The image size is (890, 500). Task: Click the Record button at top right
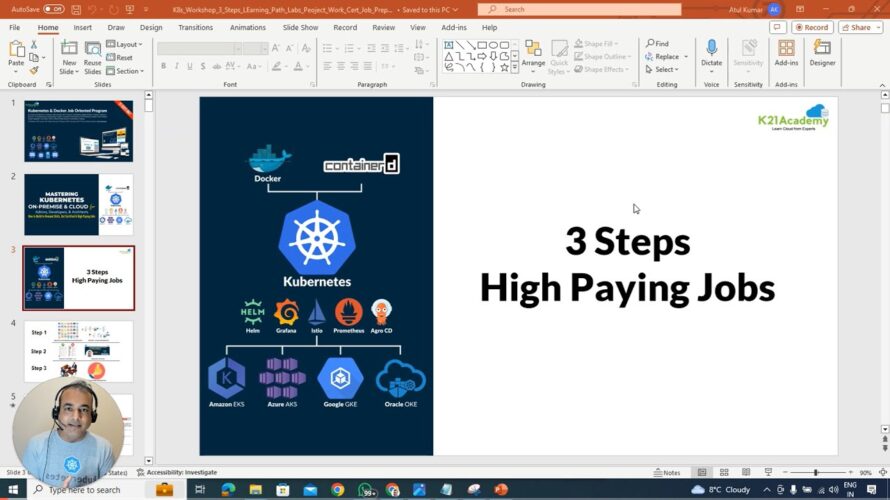tap(812, 27)
